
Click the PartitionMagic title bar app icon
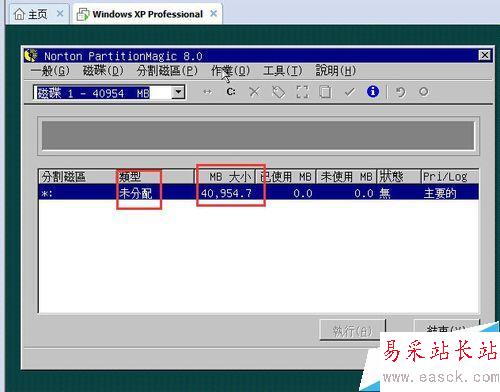pyautogui.click(x=31, y=55)
